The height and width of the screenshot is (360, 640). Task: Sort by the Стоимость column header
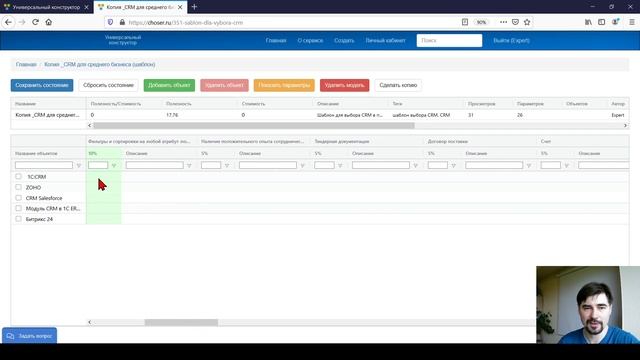(x=253, y=104)
